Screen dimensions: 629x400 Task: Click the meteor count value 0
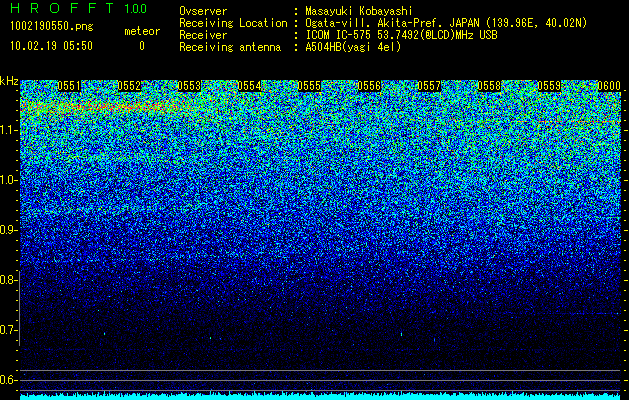(142, 46)
